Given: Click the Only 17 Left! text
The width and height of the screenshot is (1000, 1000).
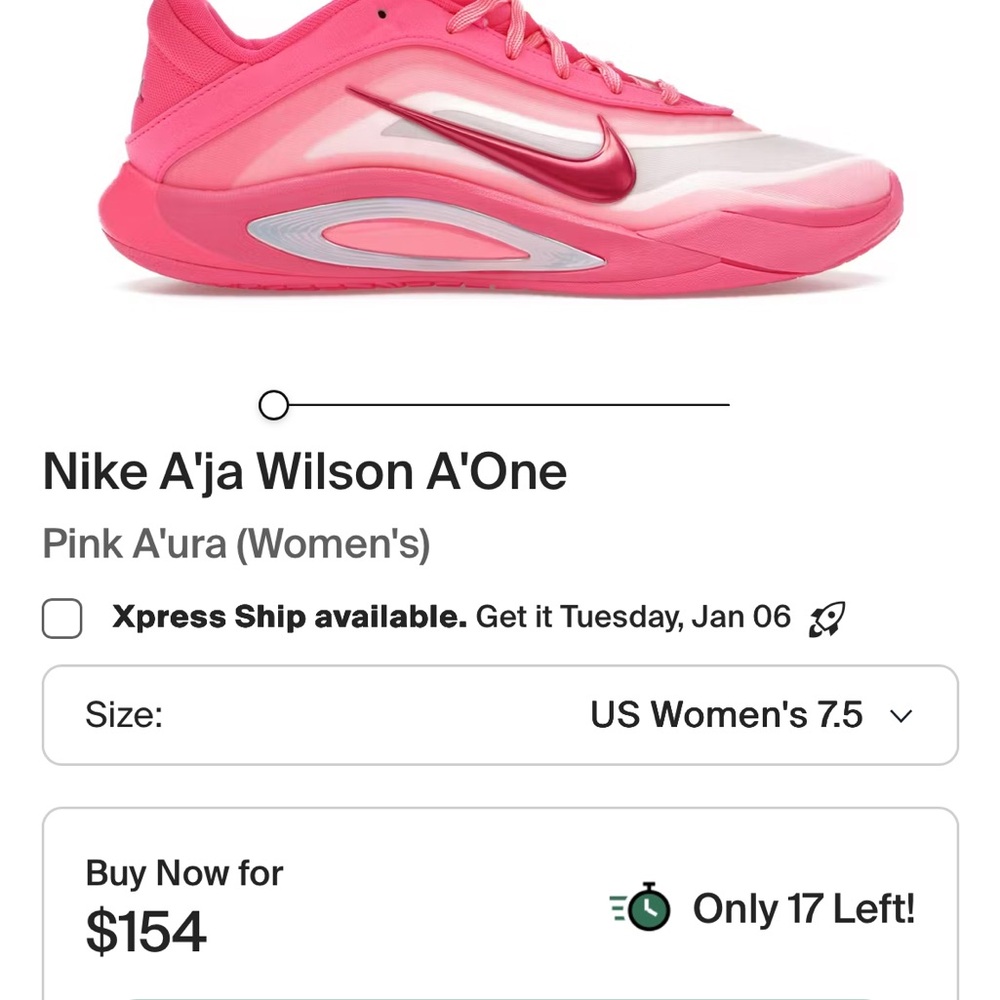Looking at the screenshot, I should (803, 908).
